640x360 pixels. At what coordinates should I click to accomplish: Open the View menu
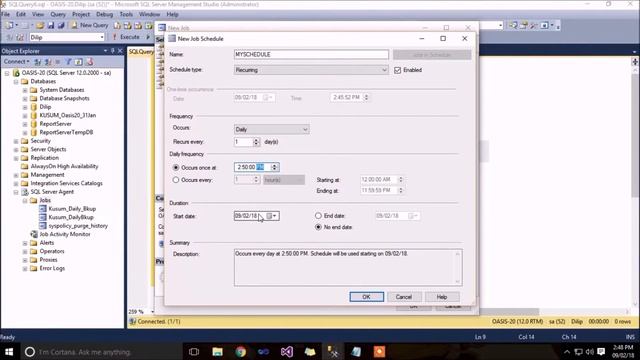point(38,14)
